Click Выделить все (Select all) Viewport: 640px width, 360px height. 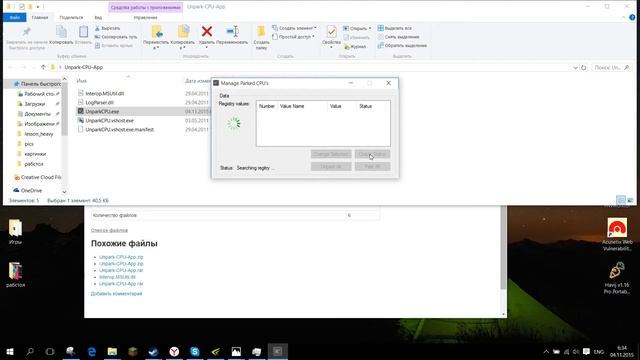(394, 28)
